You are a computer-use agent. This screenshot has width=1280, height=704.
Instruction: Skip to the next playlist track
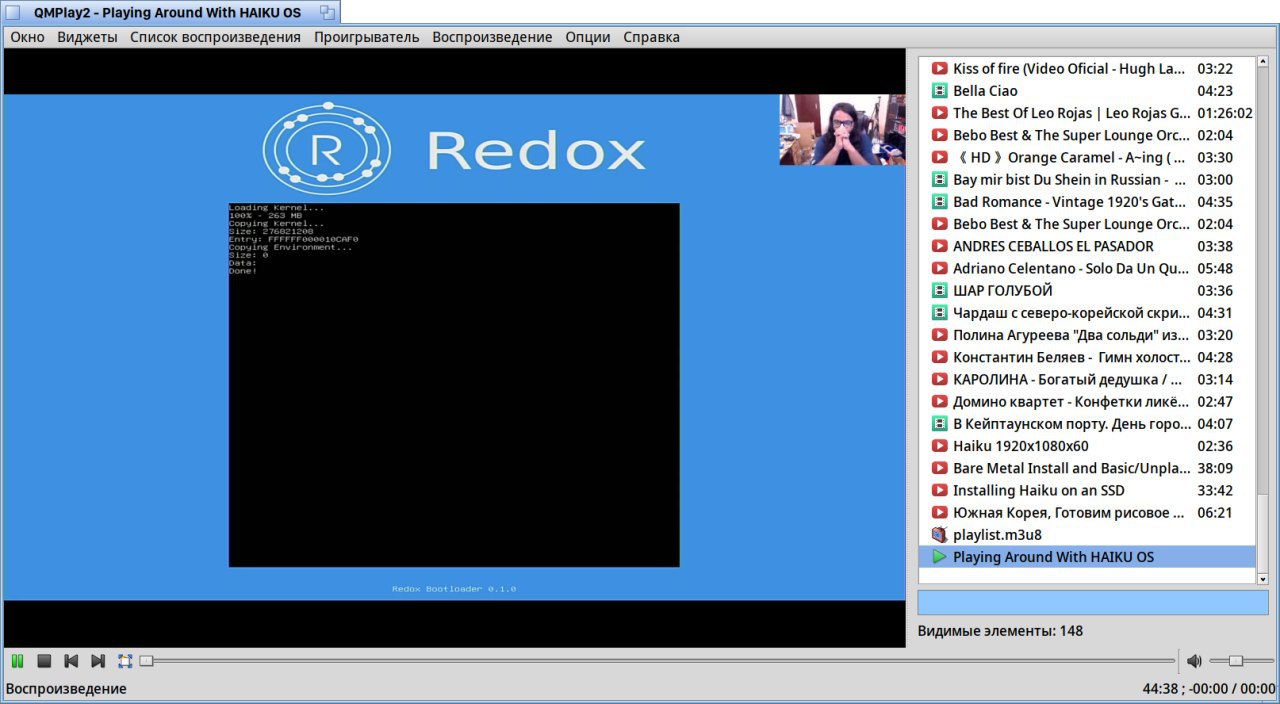click(98, 661)
